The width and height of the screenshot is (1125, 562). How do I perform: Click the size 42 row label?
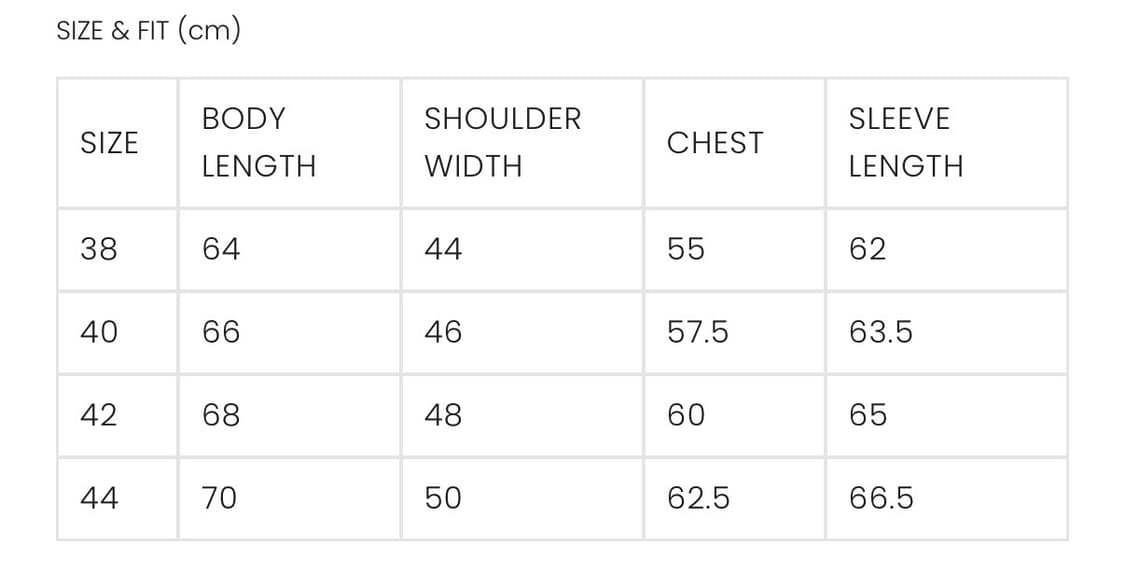(99, 415)
